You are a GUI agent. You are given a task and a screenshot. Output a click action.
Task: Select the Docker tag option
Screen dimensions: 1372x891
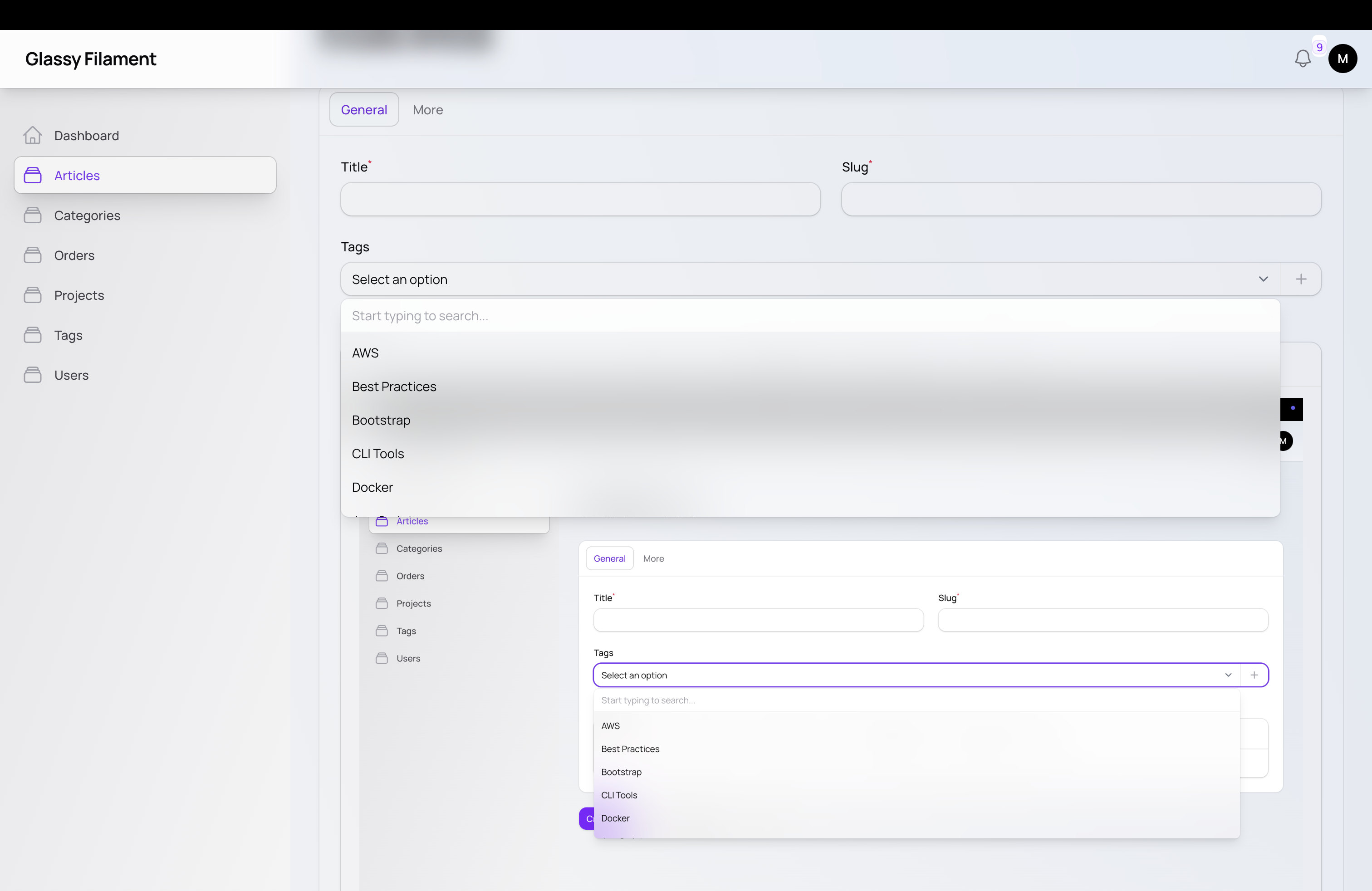[810, 487]
